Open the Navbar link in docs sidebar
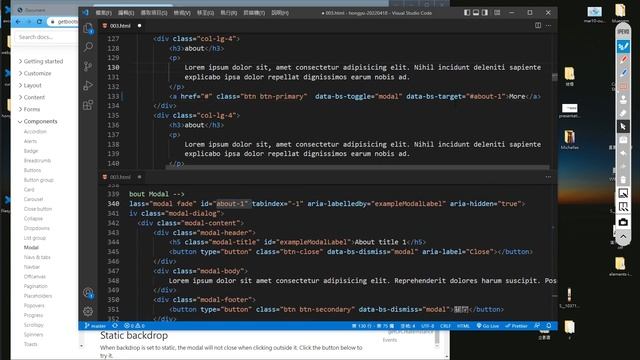The height and width of the screenshot is (360, 640). point(32,267)
